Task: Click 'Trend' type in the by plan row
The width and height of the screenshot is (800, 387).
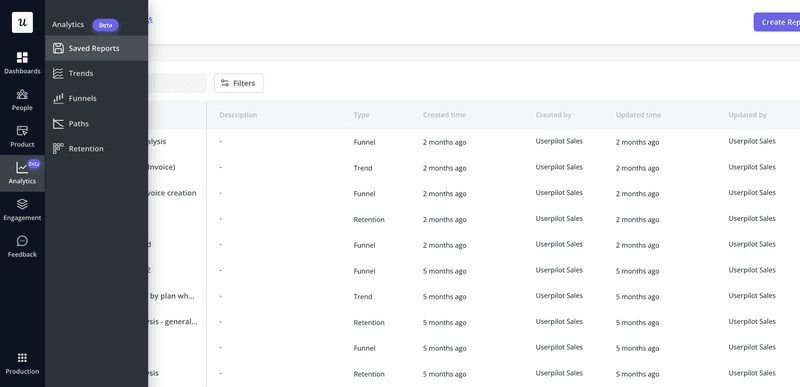Action: (x=363, y=297)
